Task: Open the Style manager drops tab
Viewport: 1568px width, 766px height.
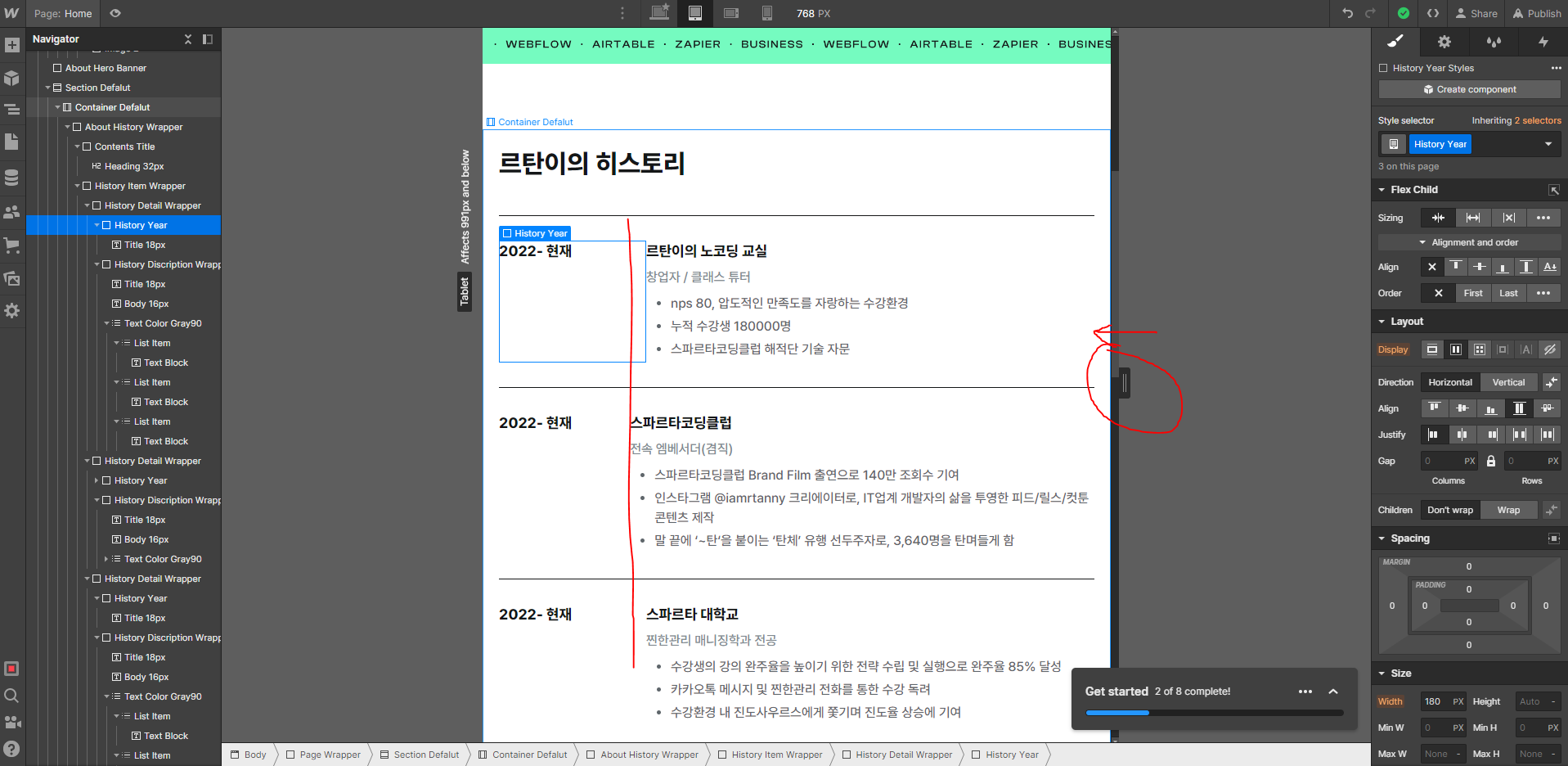Action: click(x=1494, y=42)
